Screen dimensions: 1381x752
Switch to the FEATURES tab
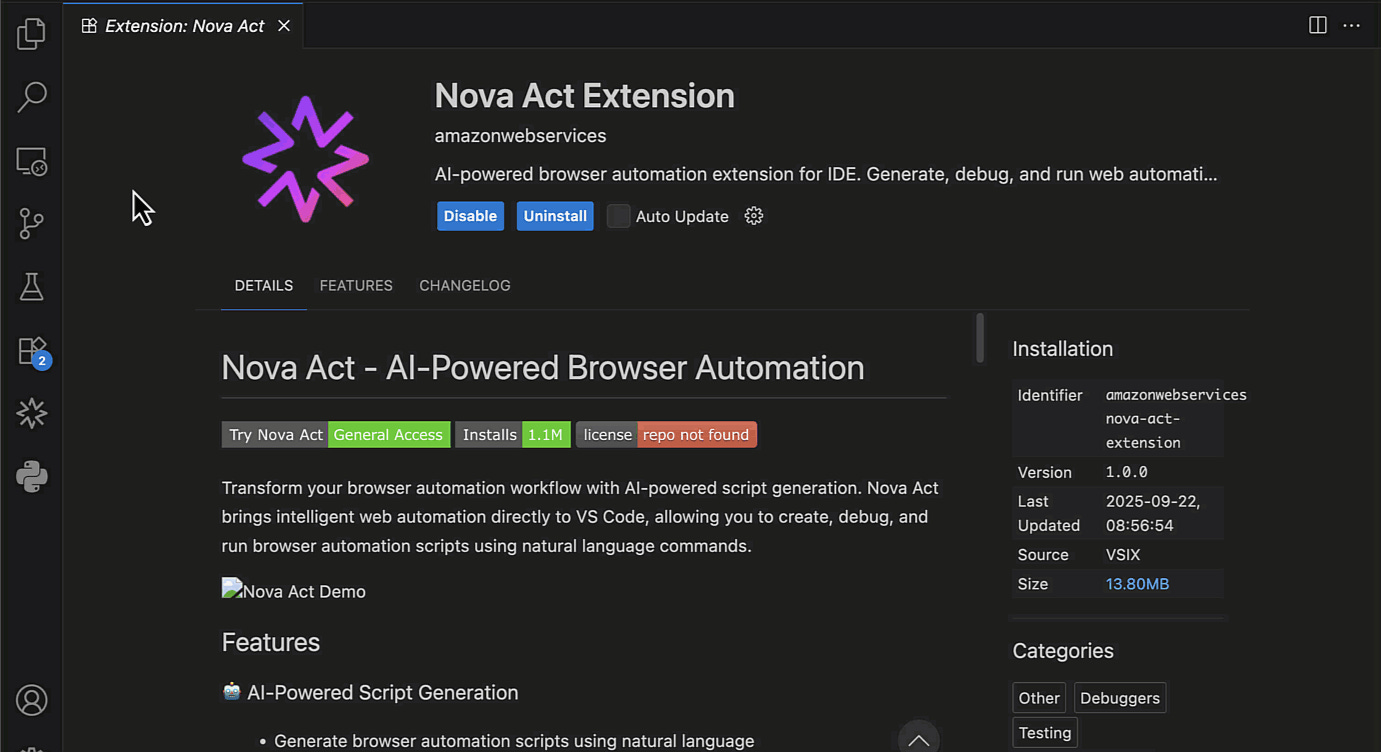tap(355, 285)
